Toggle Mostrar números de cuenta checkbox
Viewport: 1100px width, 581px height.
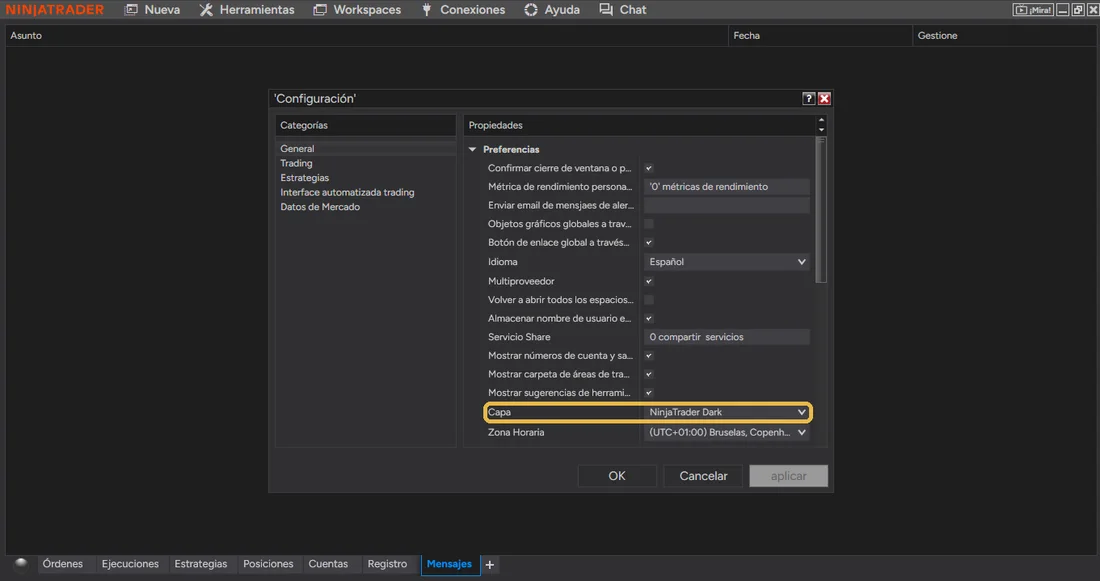point(649,356)
